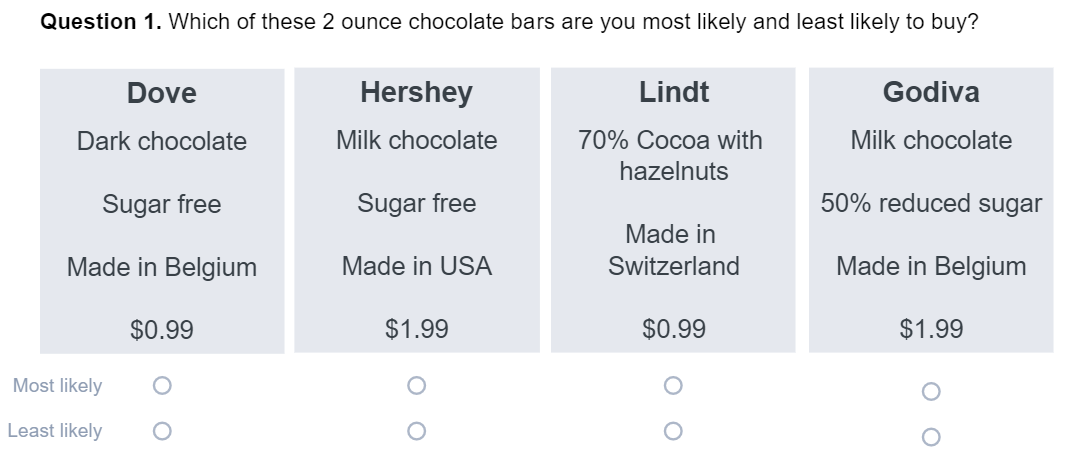Click the Godiva card heading

click(931, 92)
